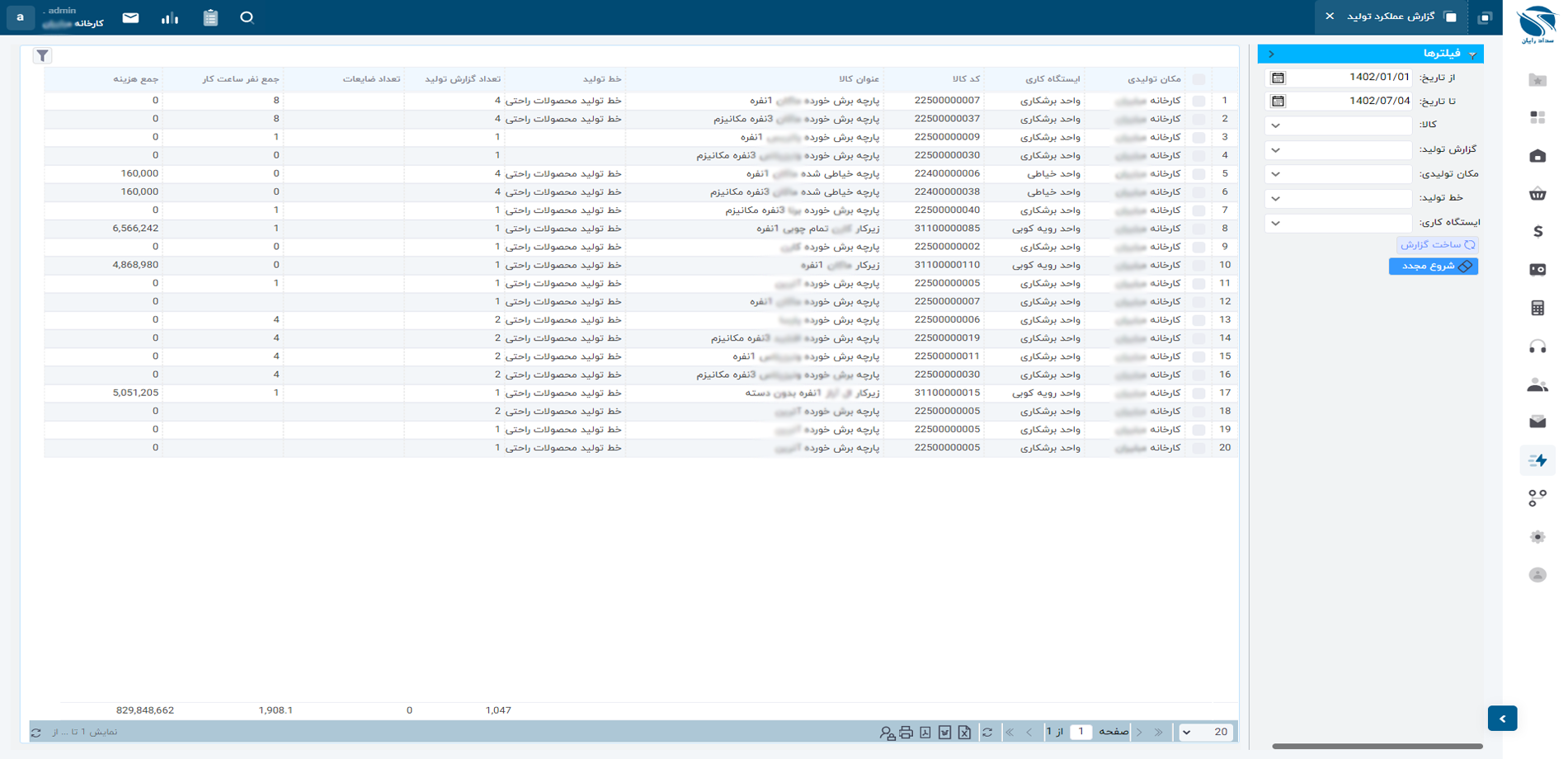Click the ساخت گزارش button
This screenshot has width=1568, height=759.
tap(1437, 245)
